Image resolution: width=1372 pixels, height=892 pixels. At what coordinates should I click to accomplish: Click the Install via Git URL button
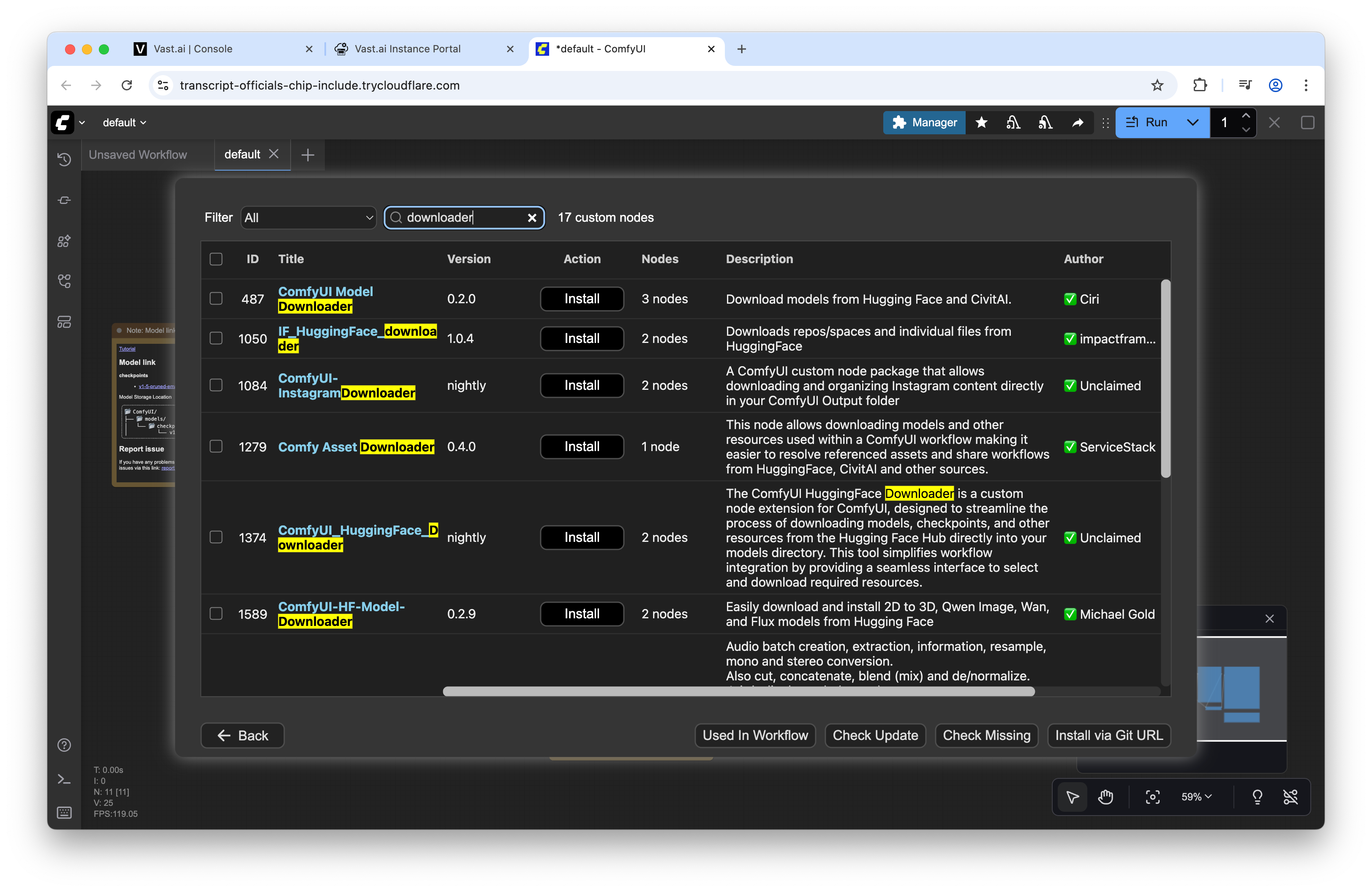(1108, 735)
